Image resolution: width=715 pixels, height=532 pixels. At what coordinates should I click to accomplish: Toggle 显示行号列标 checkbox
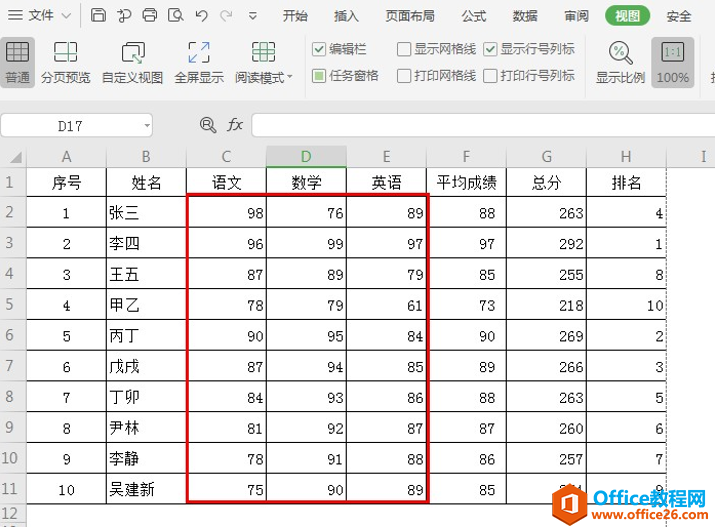click(490, 49)
